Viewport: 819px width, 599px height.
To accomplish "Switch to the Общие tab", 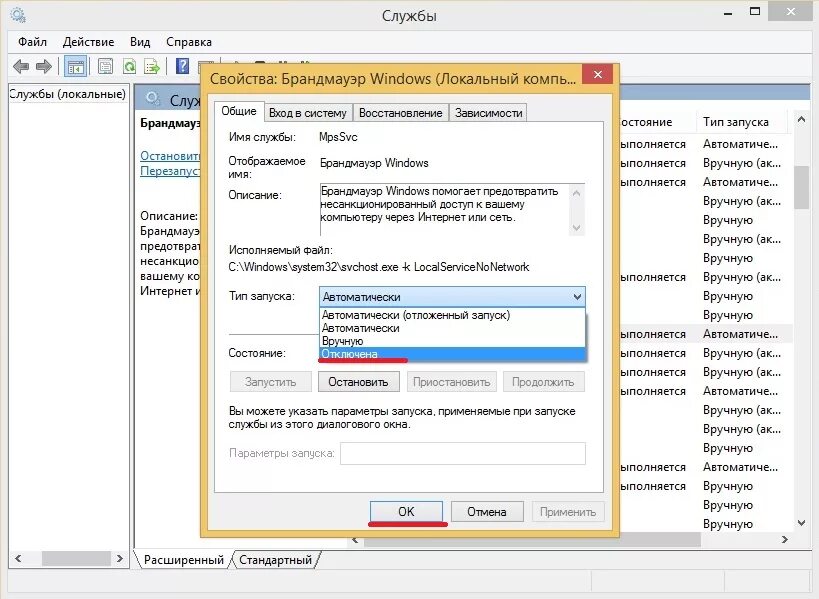I will (239, 111).
